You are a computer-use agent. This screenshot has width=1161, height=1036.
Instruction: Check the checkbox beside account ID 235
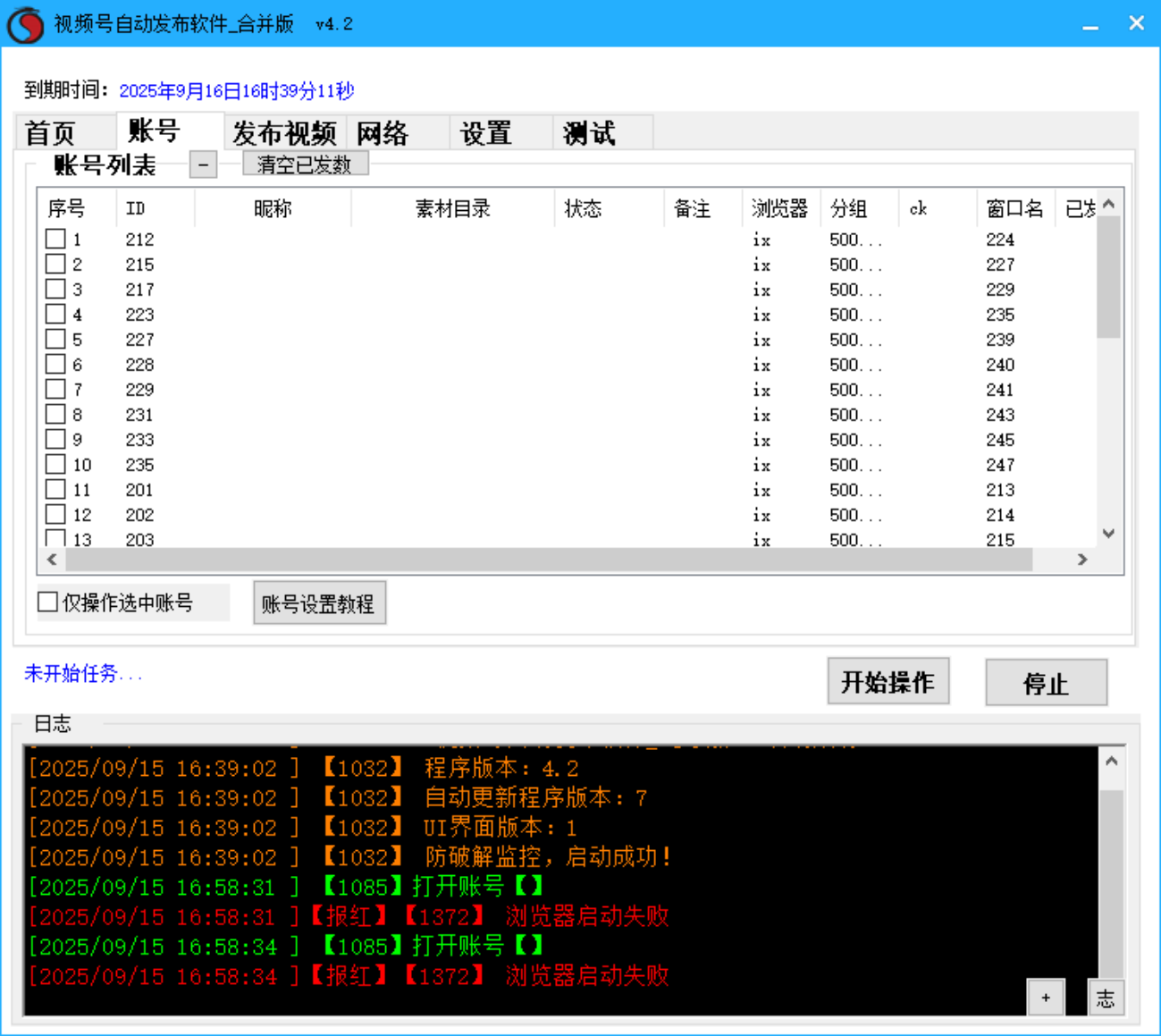point(55,464)
